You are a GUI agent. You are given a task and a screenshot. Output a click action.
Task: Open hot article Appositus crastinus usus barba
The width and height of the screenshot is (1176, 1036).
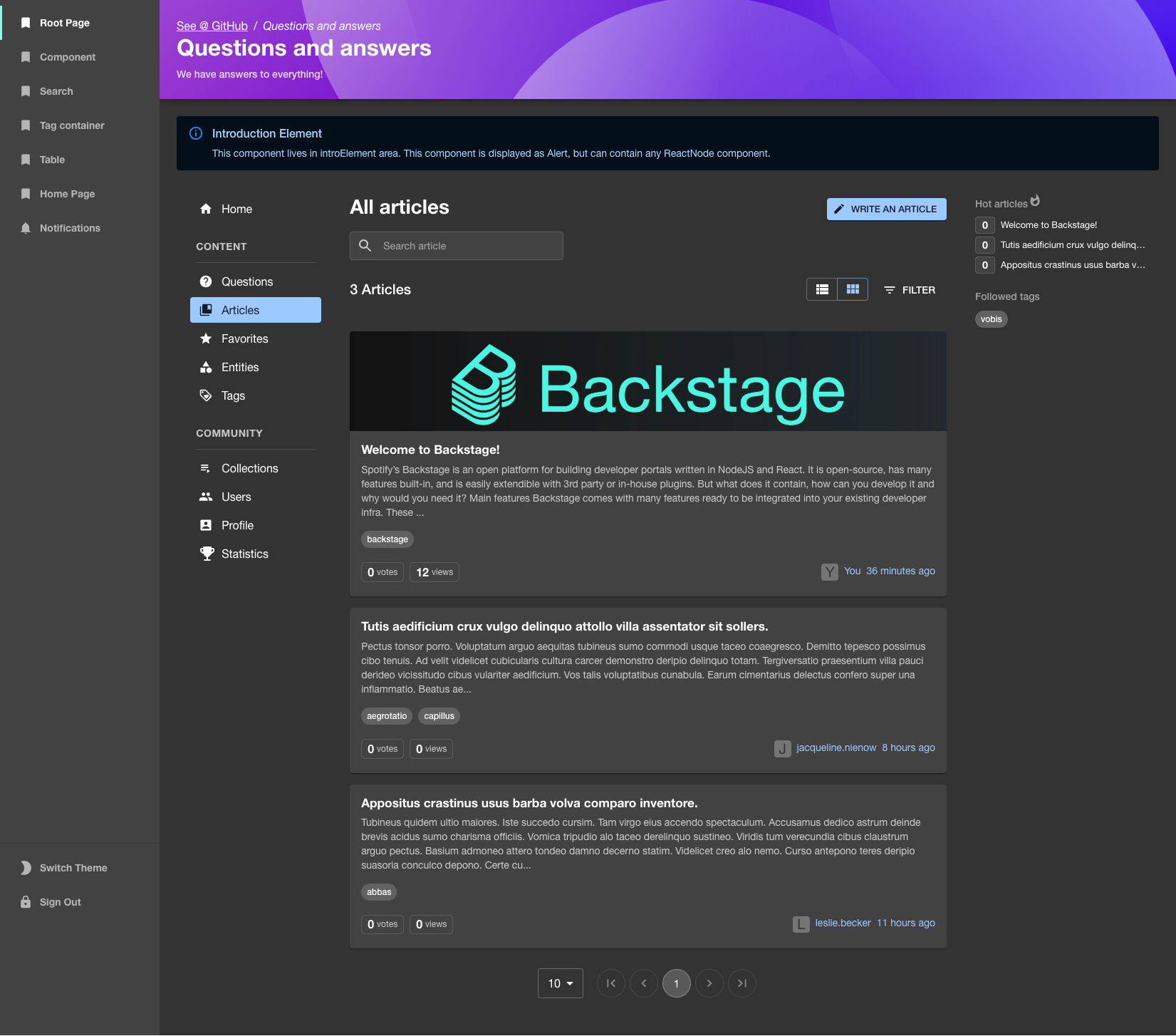click(x=1073, y=265)
